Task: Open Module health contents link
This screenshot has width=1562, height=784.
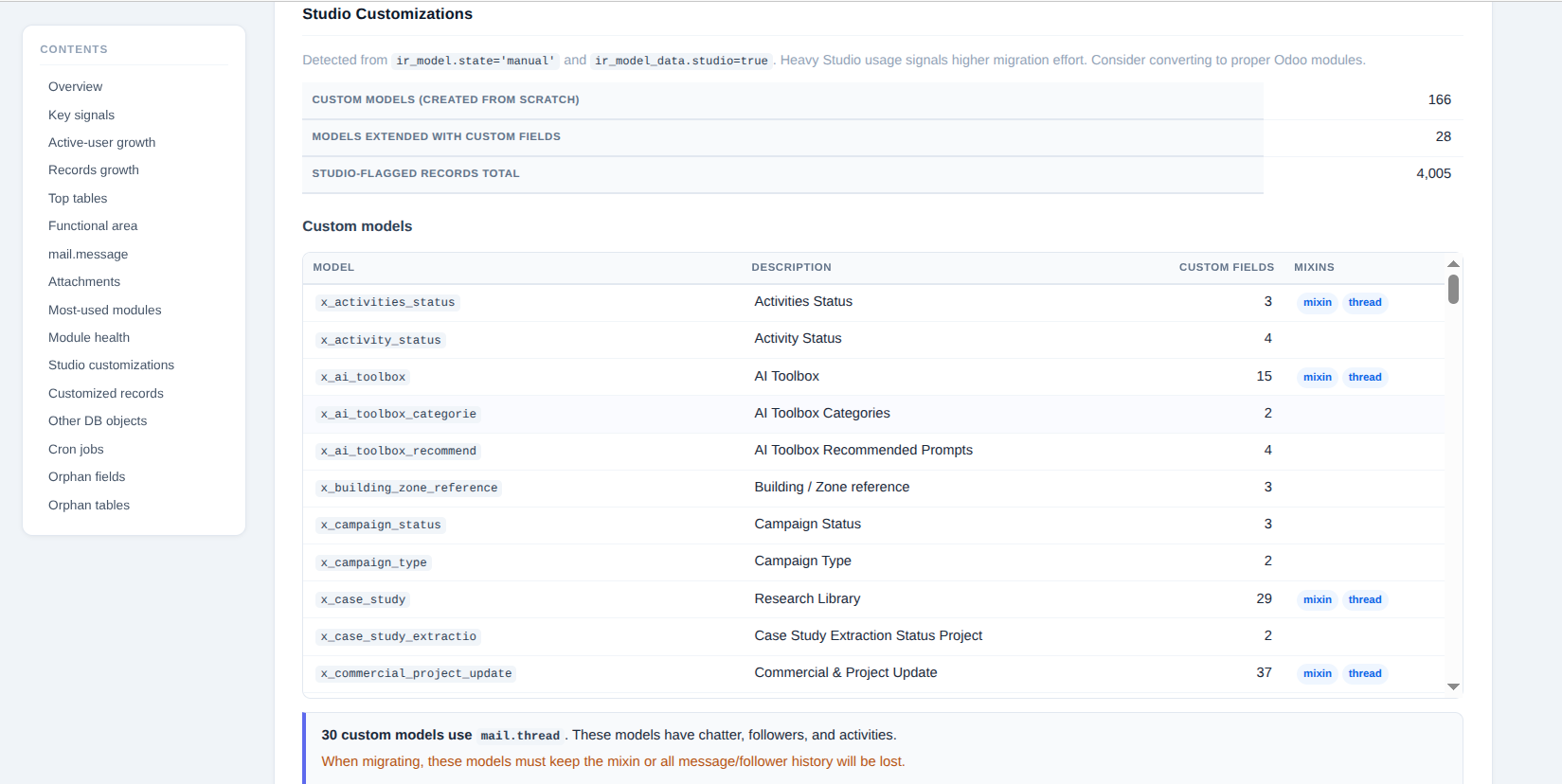Action: [89, 337]
